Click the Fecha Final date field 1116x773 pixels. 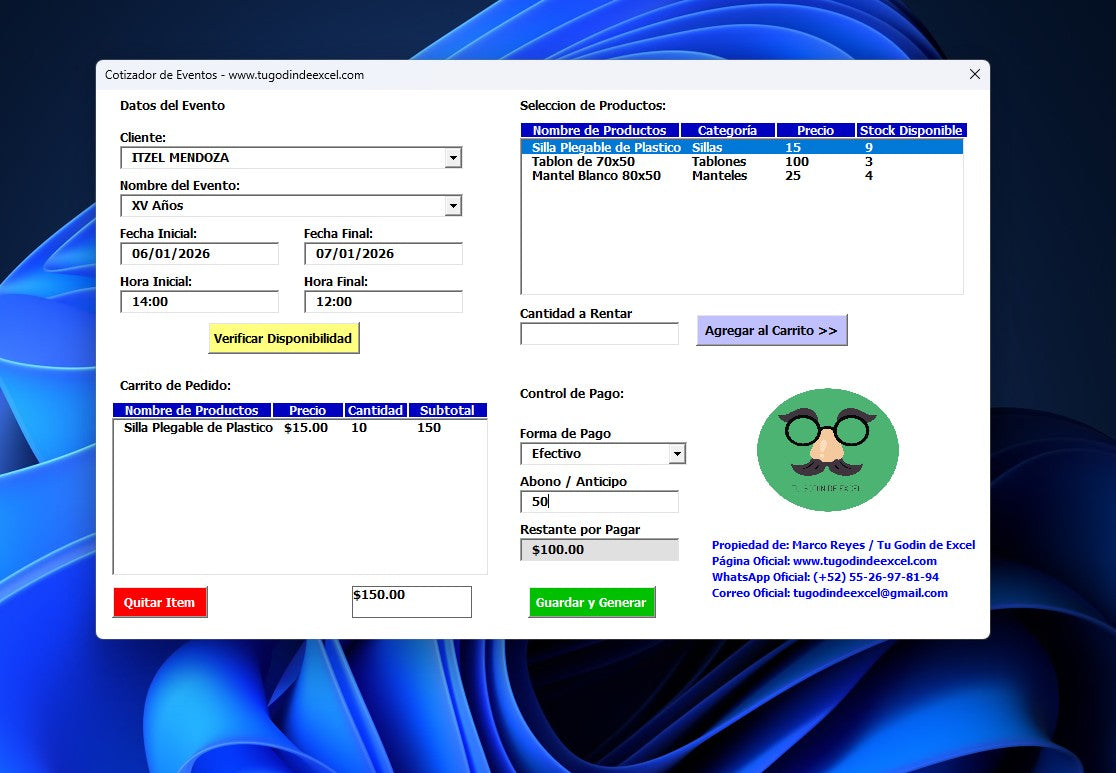tap(383, 254)
